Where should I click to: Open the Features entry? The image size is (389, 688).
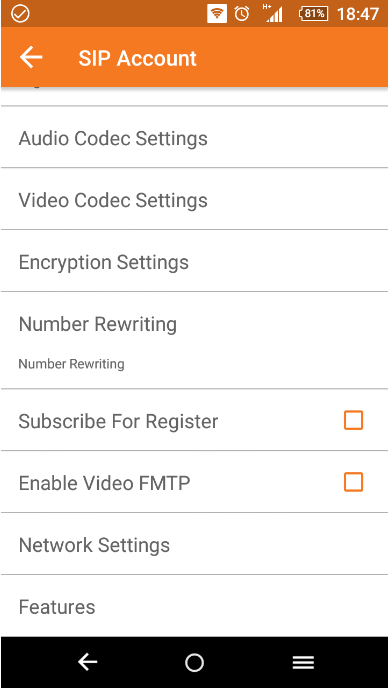pyautogui.click(x=194, y=606)
